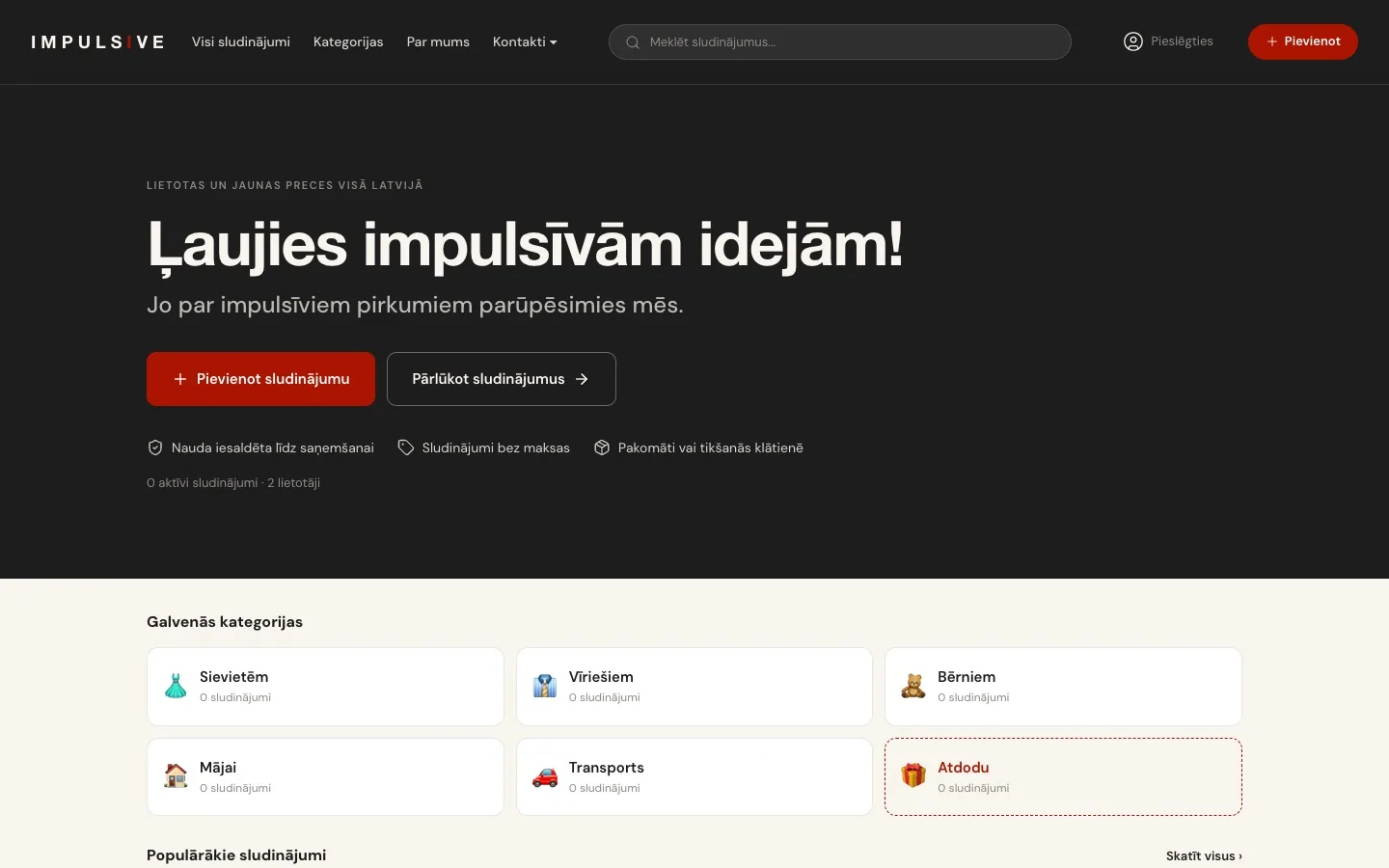Open the Vīriešiem category card
The image size is (1389, 868).
pyautogui.click(x=694, y=687)
